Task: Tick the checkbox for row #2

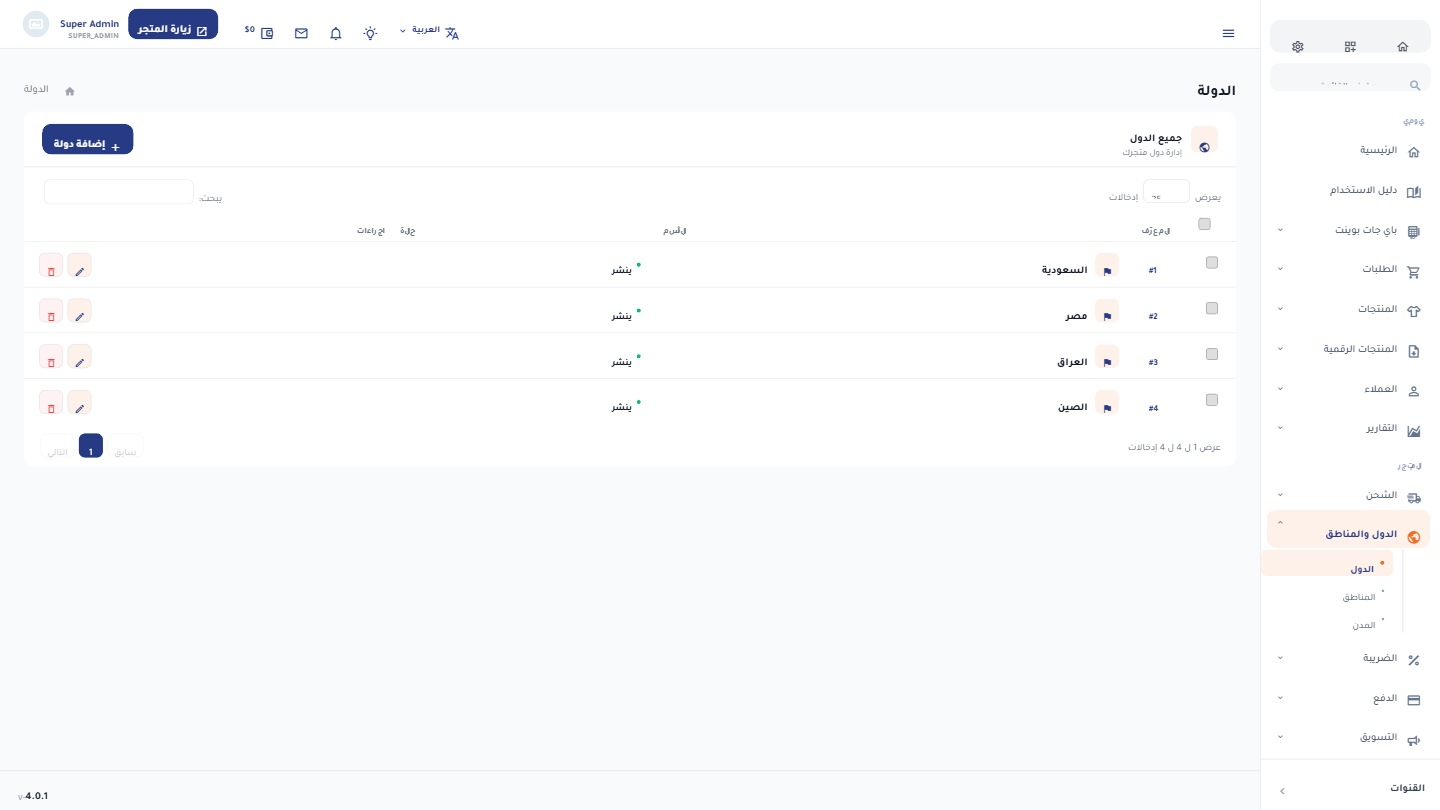Action: (x=1212, y=309)
